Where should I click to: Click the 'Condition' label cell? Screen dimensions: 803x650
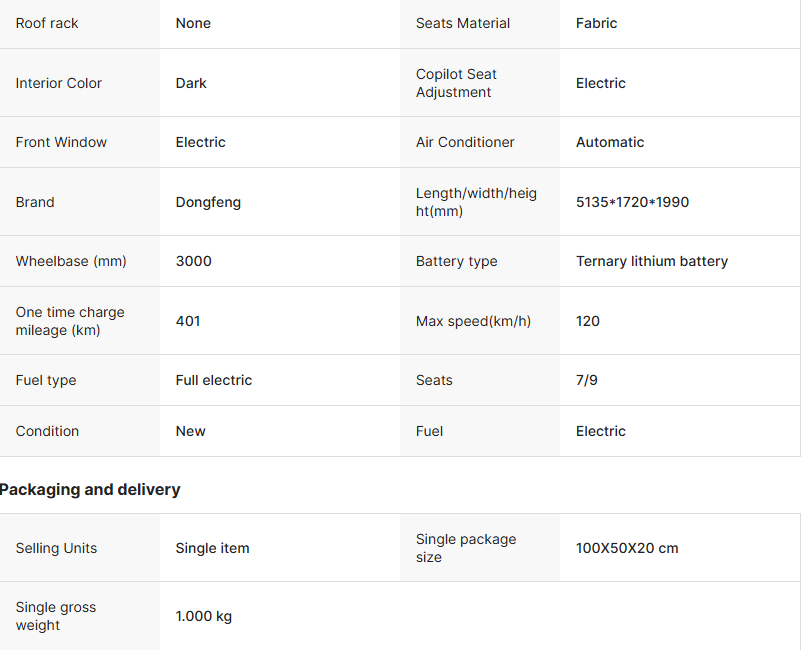(x=47, y=431)
